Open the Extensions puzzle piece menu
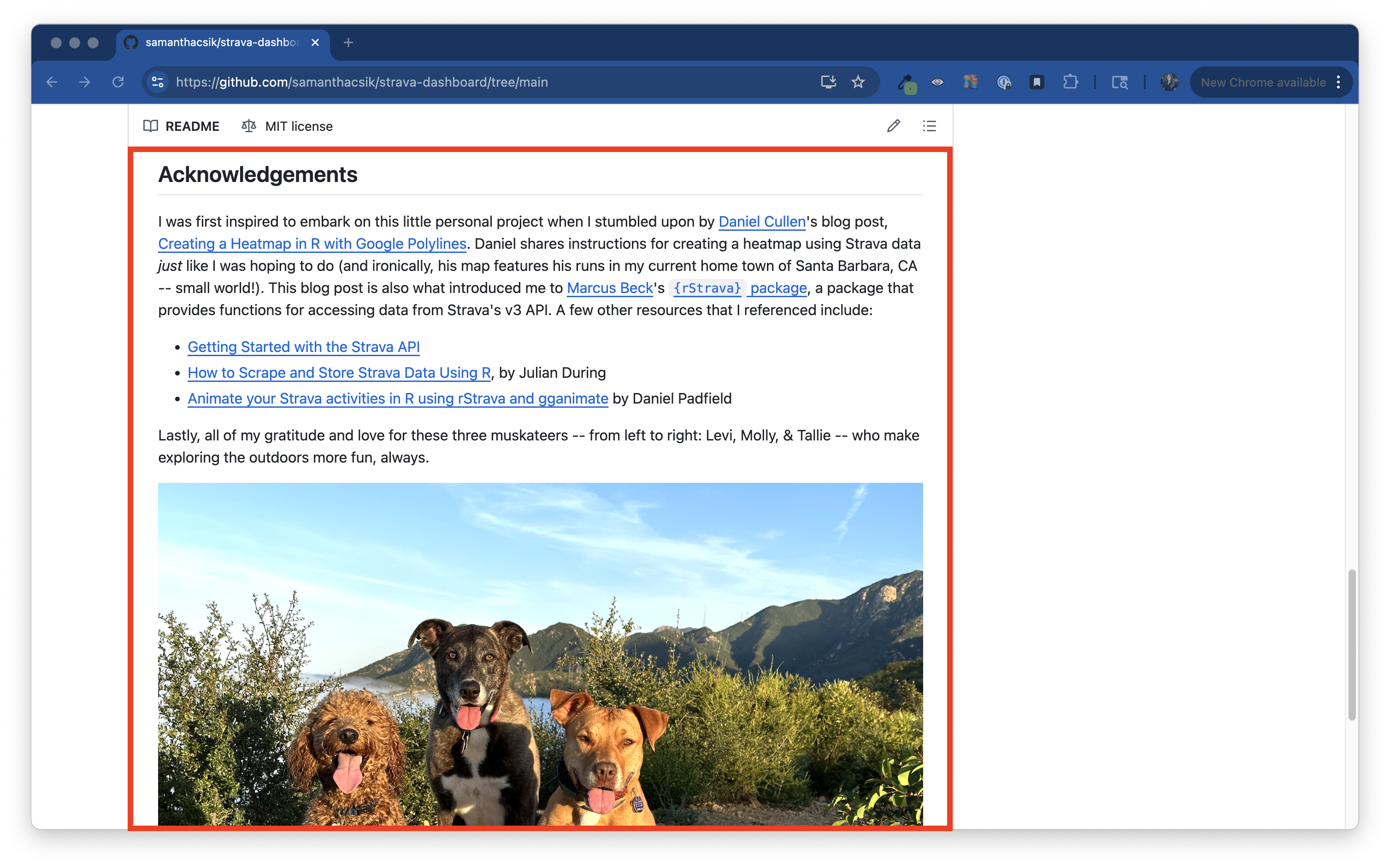This screenshot has height=868, width=1390. (x=1070, y=82)
